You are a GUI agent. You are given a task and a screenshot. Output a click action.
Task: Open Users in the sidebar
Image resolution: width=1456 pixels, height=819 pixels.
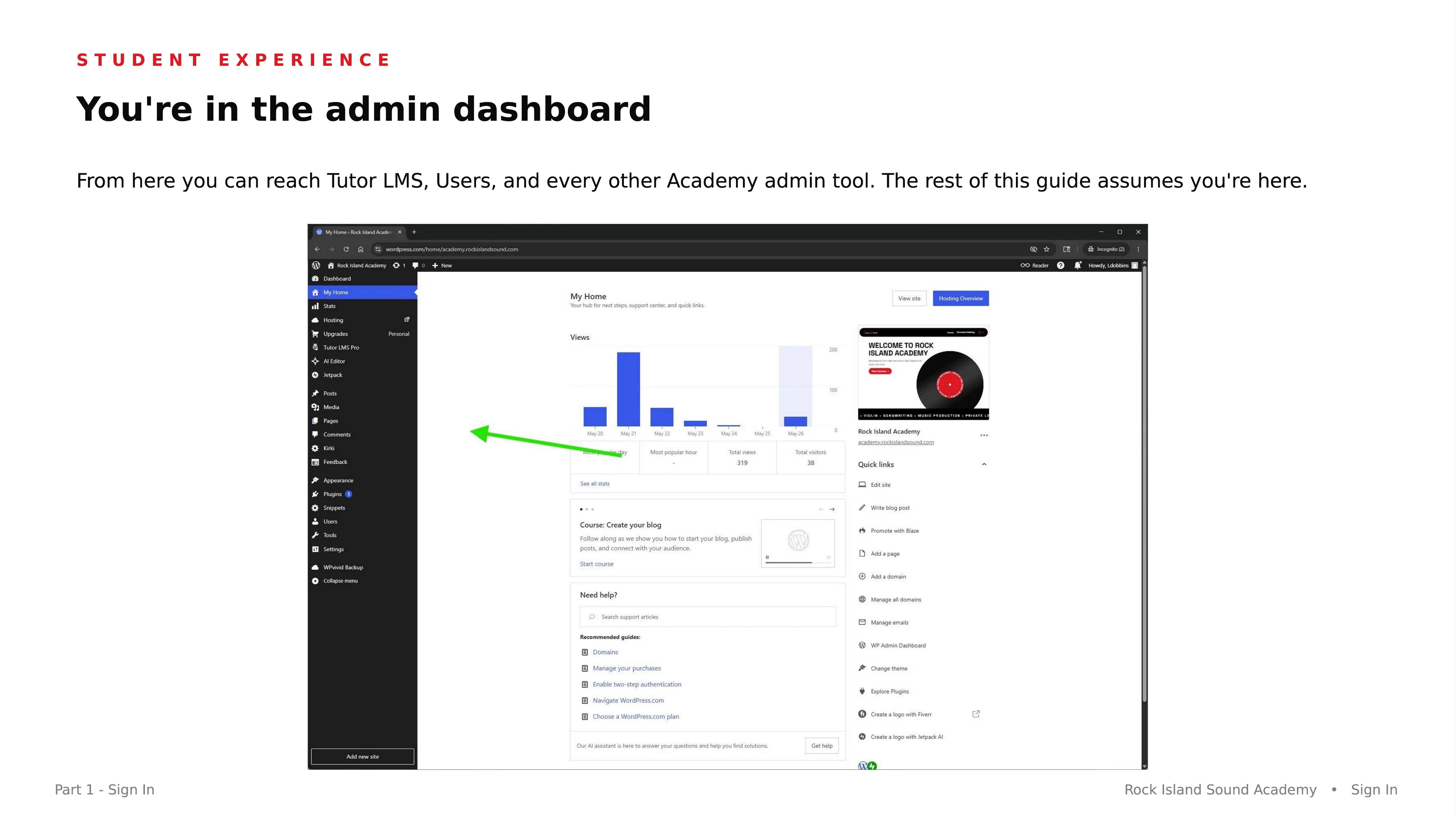(x=363, y=521)
